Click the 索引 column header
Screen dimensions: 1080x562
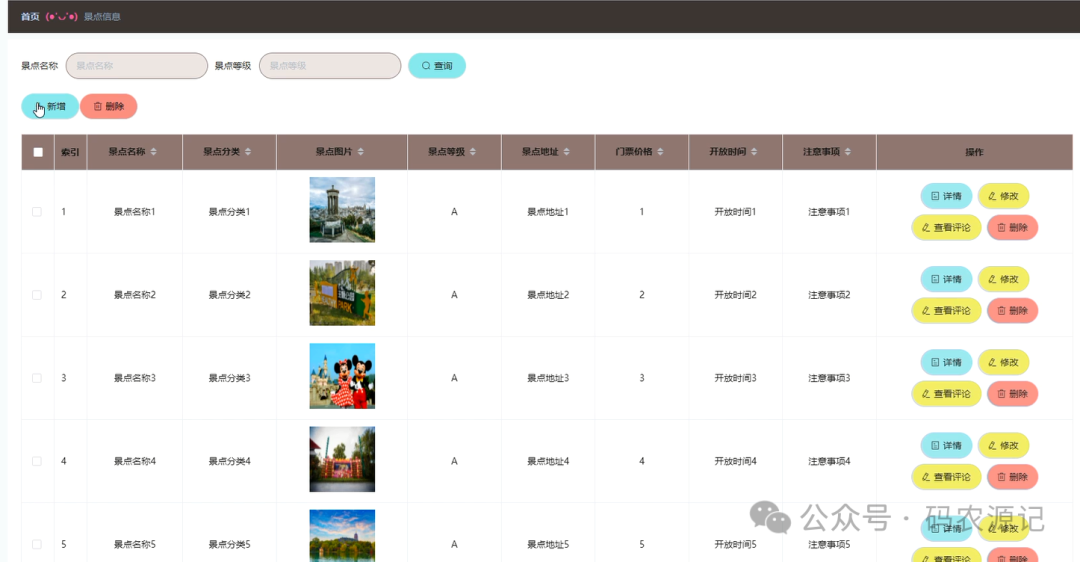pos(70,152)
